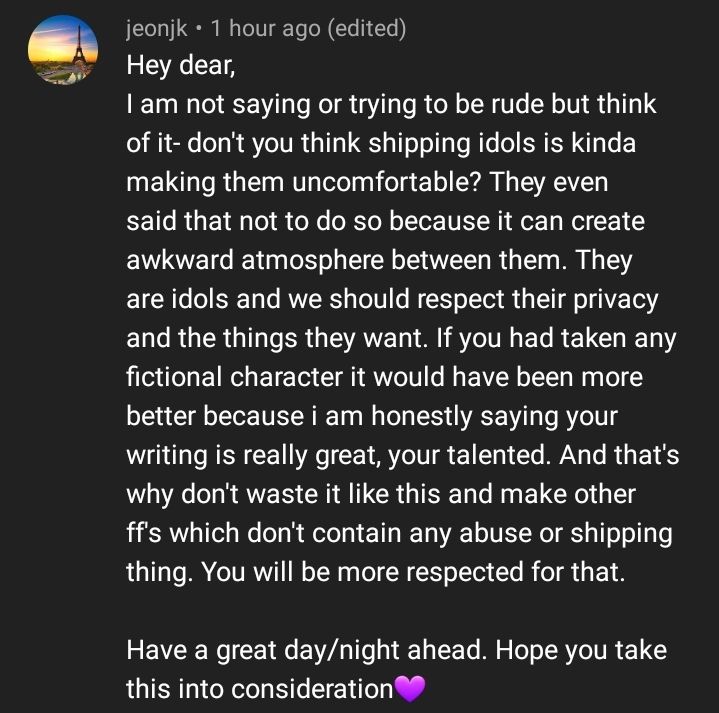Viewport: 719px width, 713px height.
Task: Open the Eiffel Tower profile picture
Action: coord(63,50)
